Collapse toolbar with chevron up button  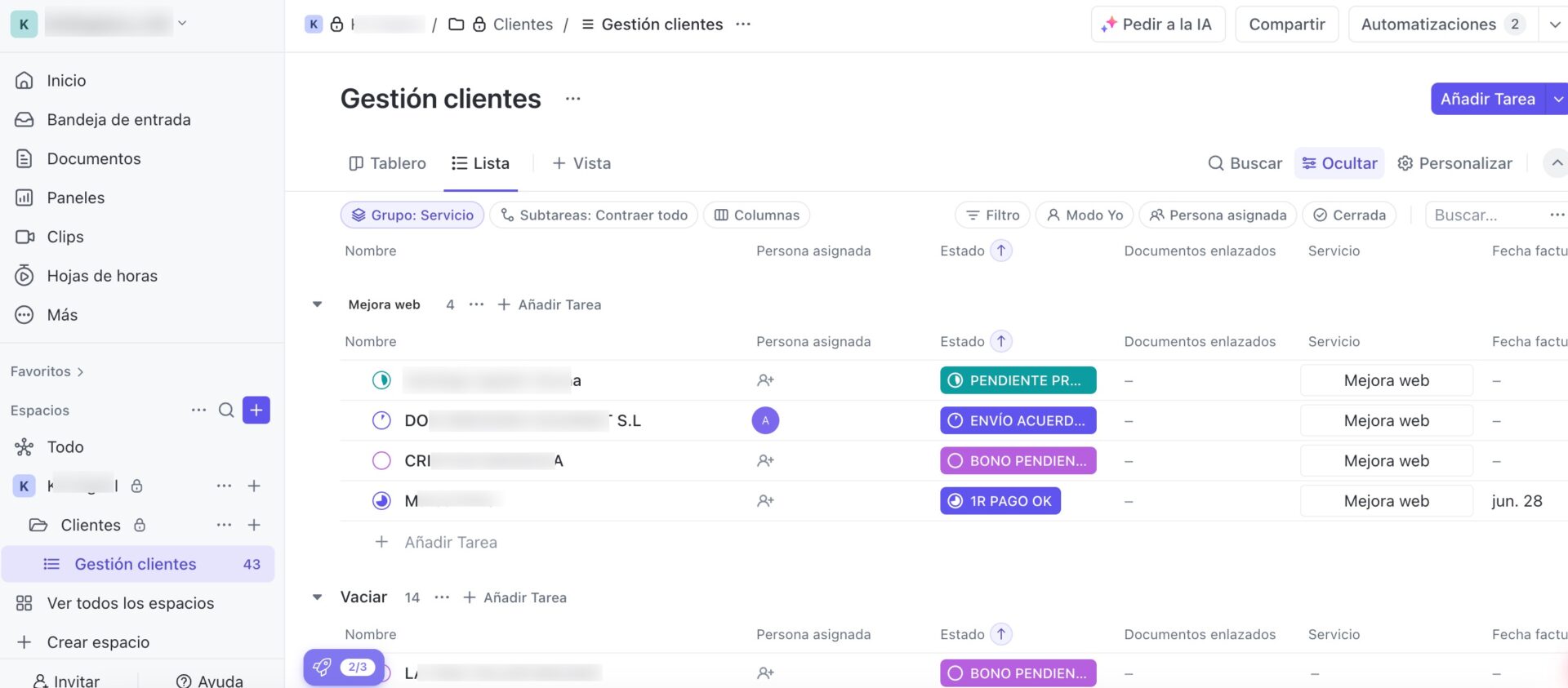coord(1557,163)
